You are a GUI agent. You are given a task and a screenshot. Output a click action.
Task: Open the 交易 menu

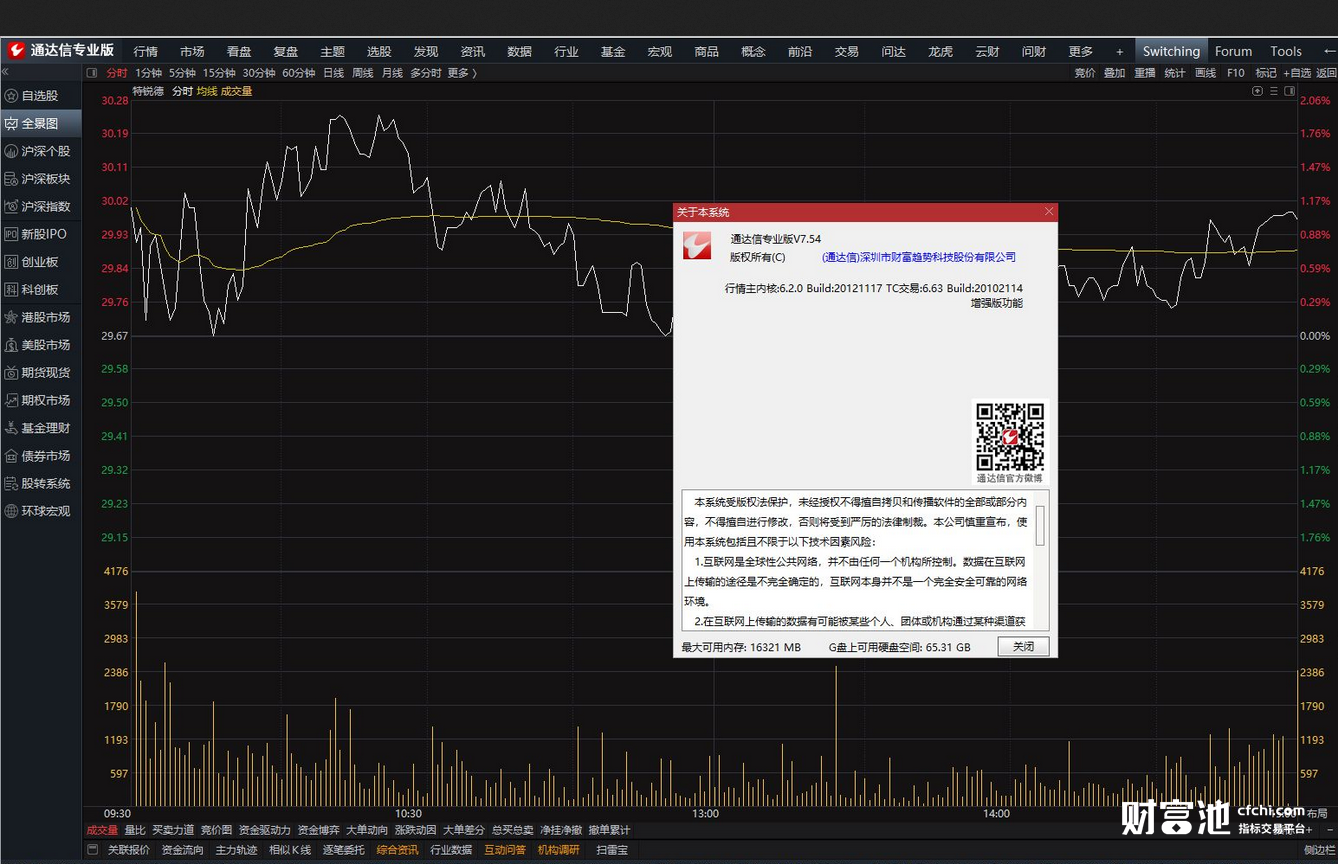click(x=847, y=52)
